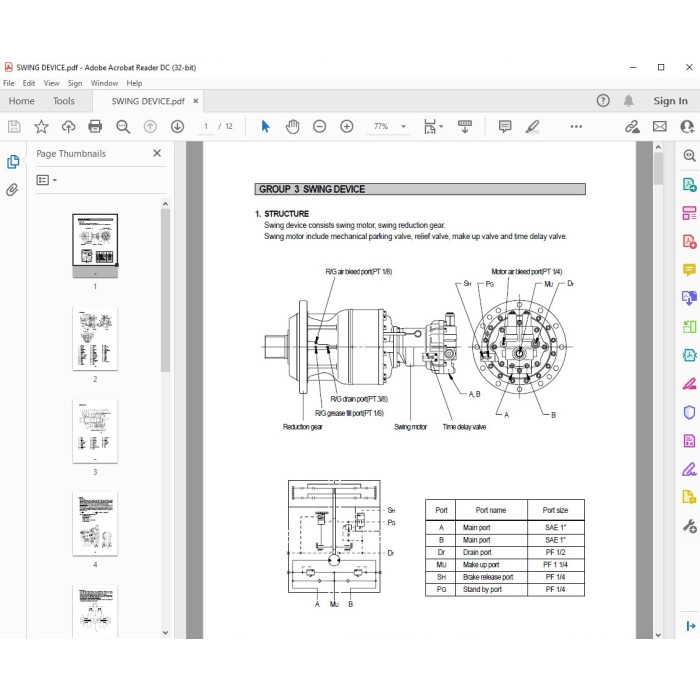Switch to the Home tab
700x700 pixels.
point(21,101)
